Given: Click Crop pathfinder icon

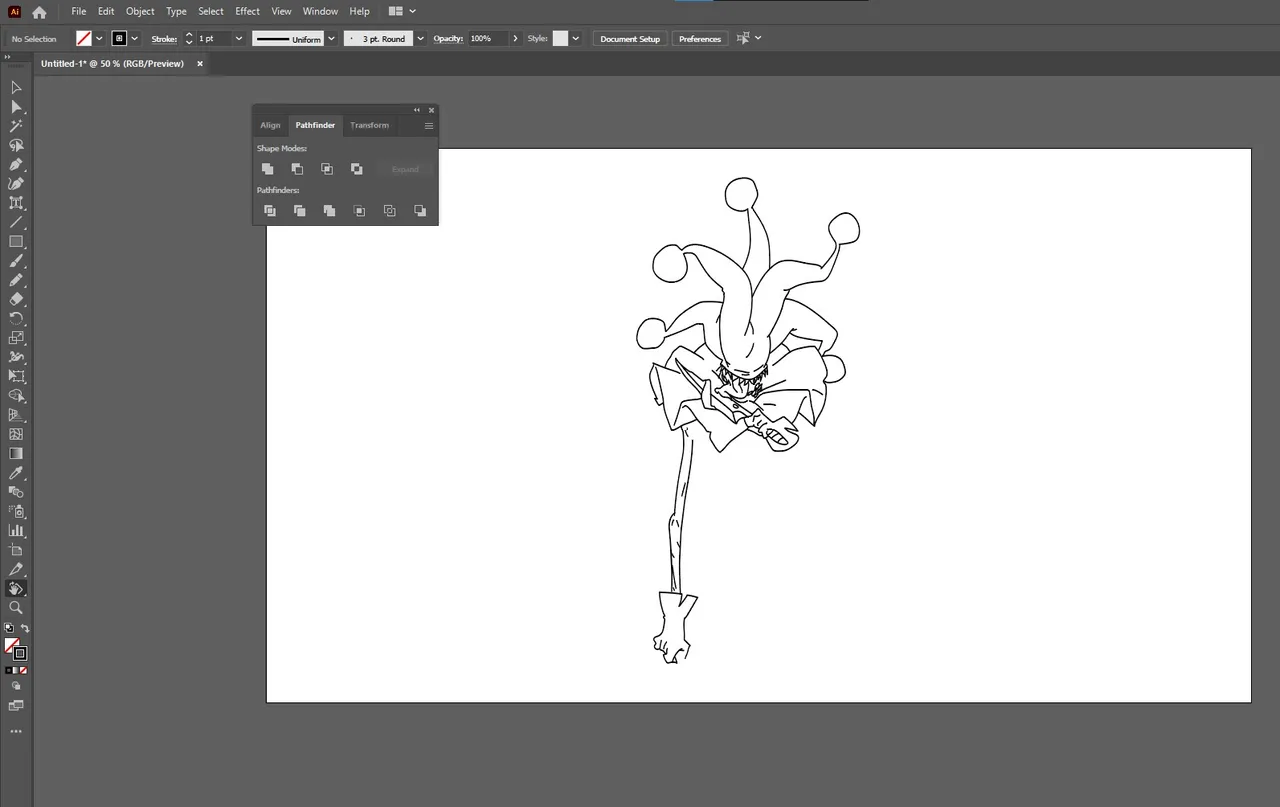Looking at the screenshot, I should click(359, 211).
